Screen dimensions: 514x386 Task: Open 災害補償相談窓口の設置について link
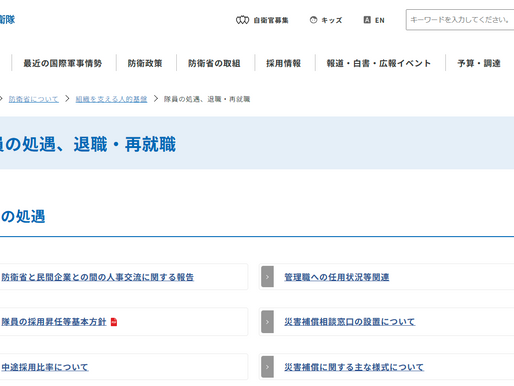click(x=350, y=322)
